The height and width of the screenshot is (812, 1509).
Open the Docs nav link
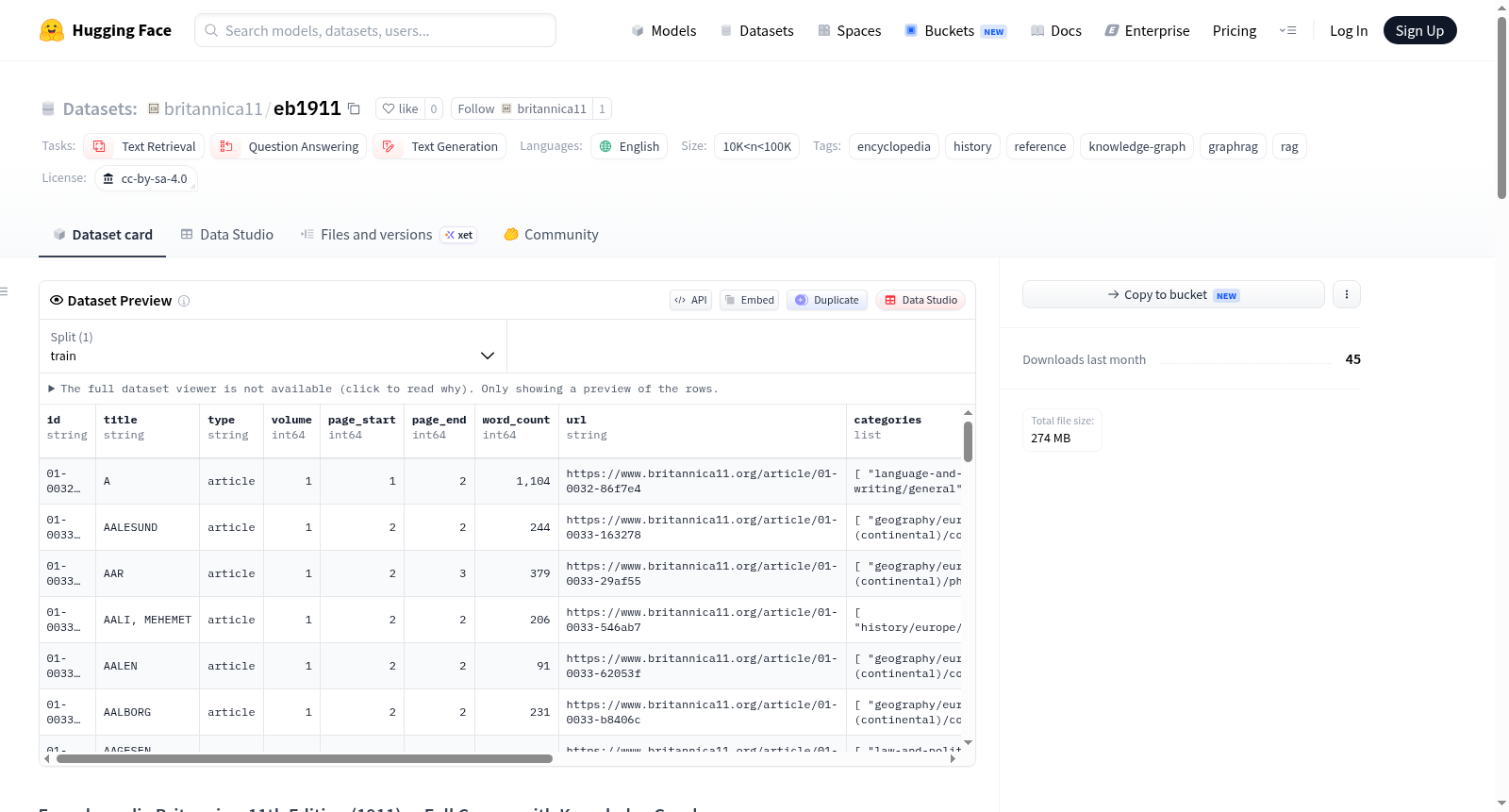[x=1056, y=30]
